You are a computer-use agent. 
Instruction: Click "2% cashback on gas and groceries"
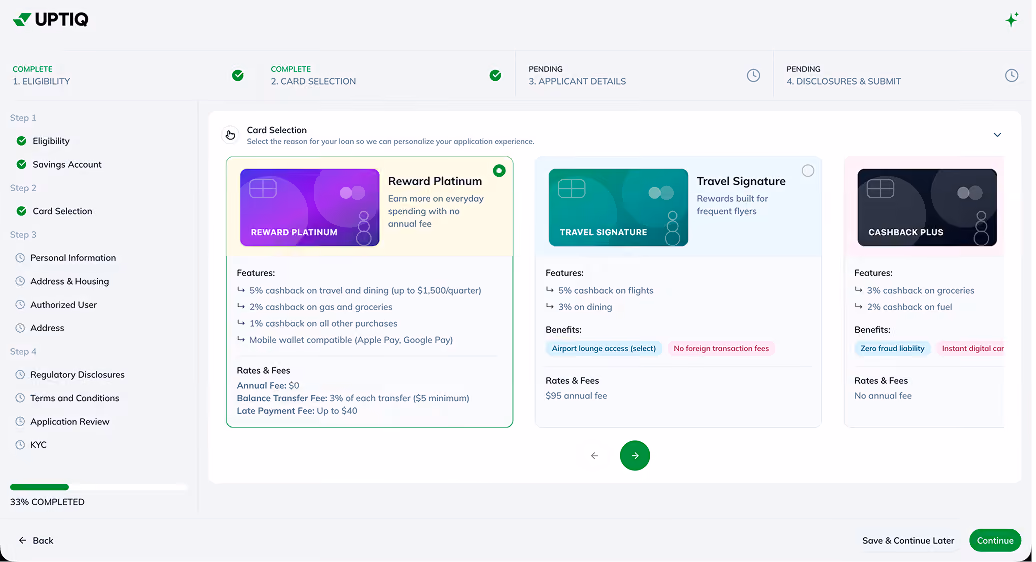coord(320,307)
